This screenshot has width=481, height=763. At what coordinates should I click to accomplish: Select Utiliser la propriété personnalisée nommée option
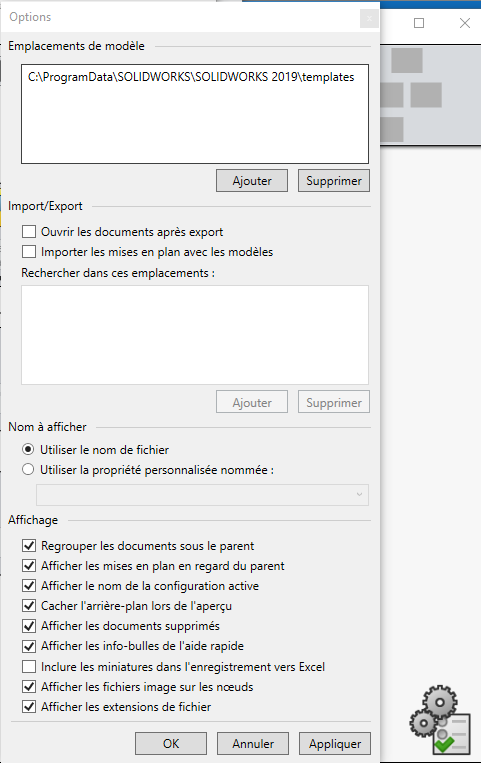click(x=28, y=470)
